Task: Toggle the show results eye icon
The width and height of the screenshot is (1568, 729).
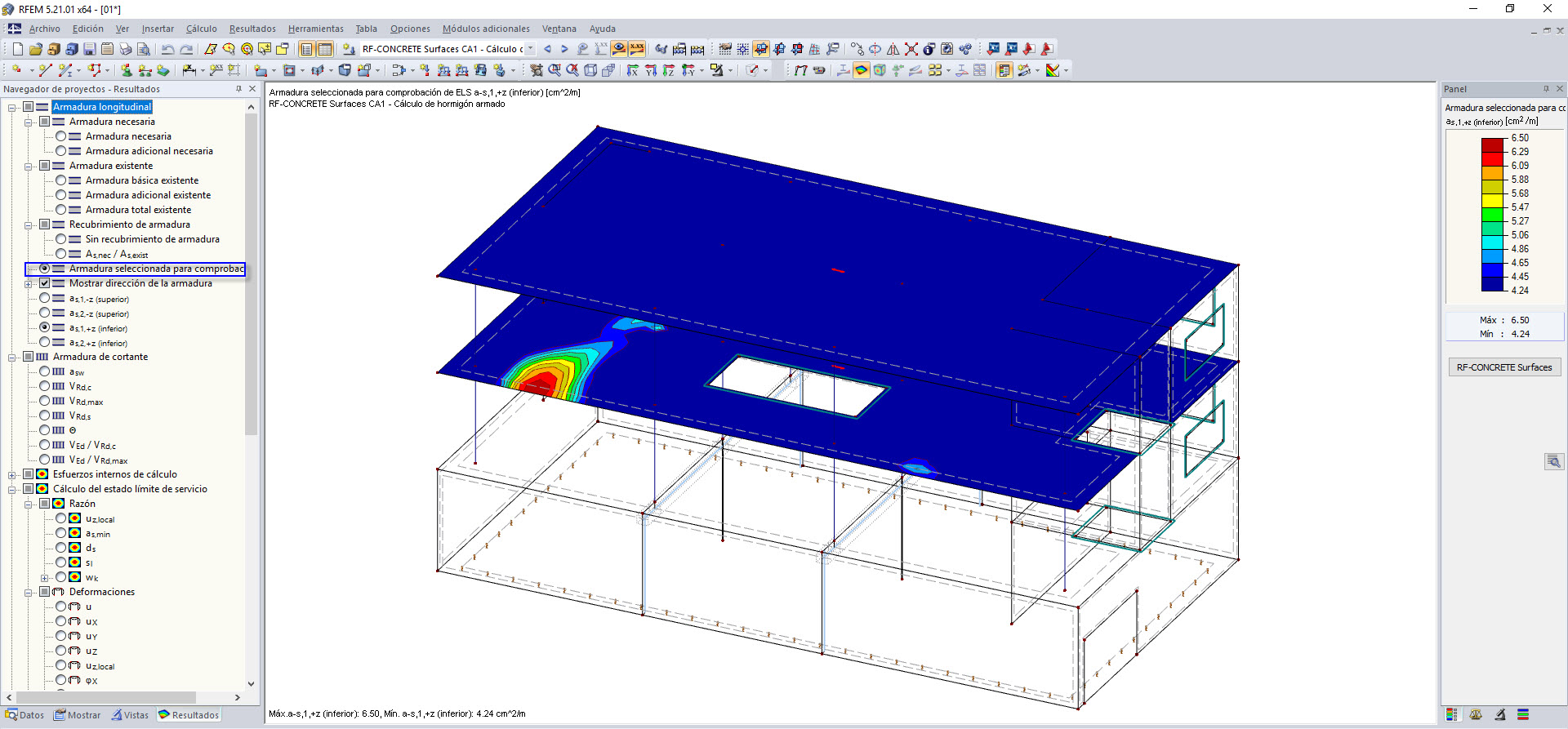Action: (x=619, y=49)
